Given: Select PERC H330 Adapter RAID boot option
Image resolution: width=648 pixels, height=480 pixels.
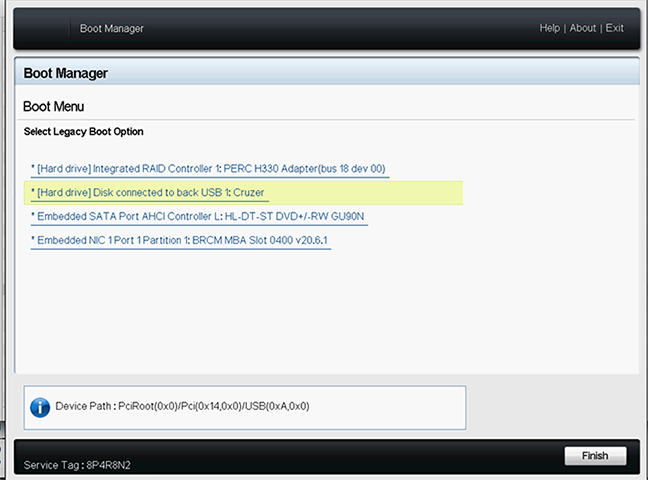Looking at the screenshot, I should 210,169.
